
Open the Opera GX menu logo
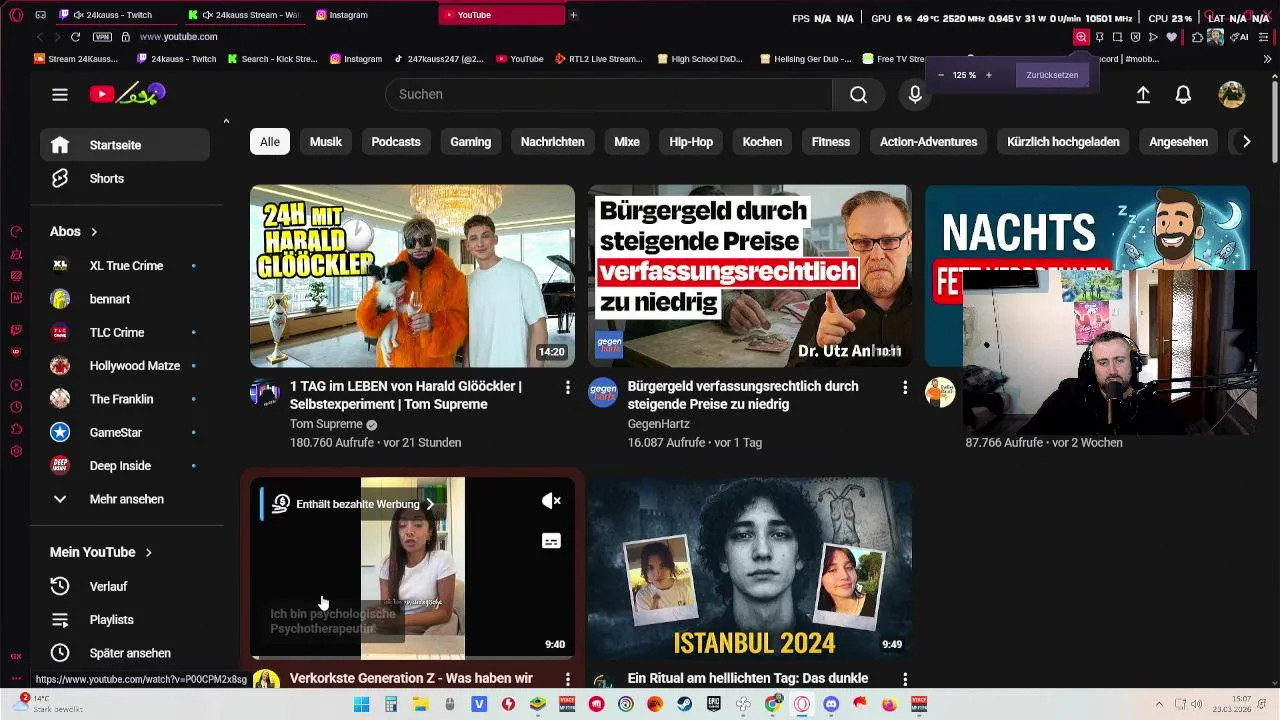pos(16,15)
